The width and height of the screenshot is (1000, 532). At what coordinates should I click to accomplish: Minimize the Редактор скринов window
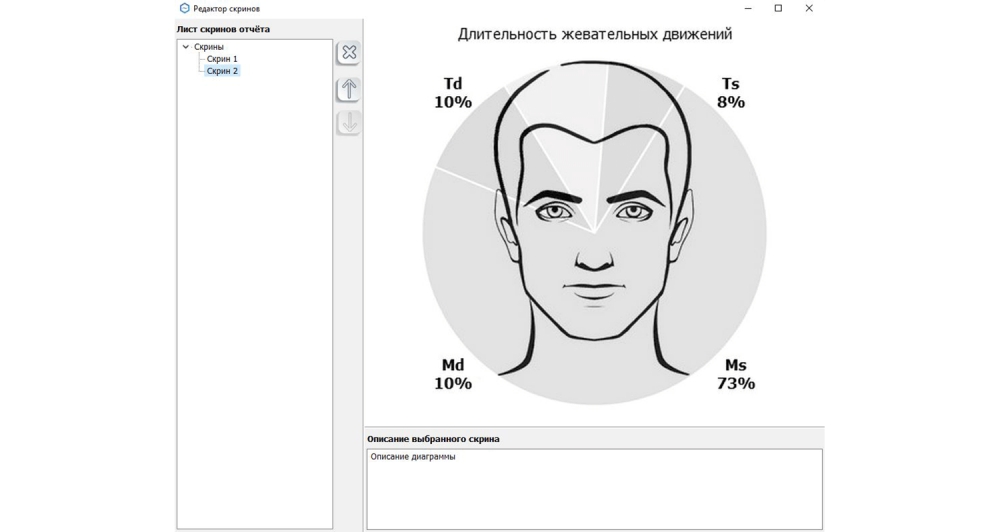pos(748,8)
